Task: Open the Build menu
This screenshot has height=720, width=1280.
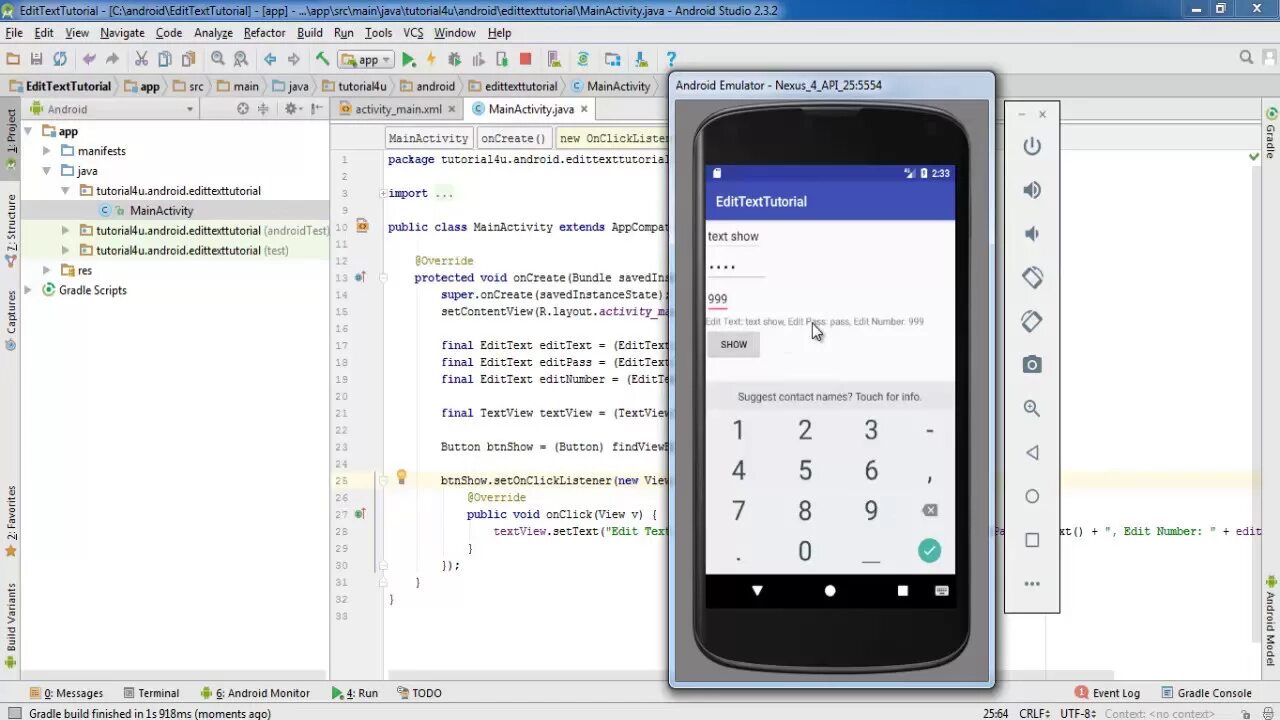Action: pos(310,33)
